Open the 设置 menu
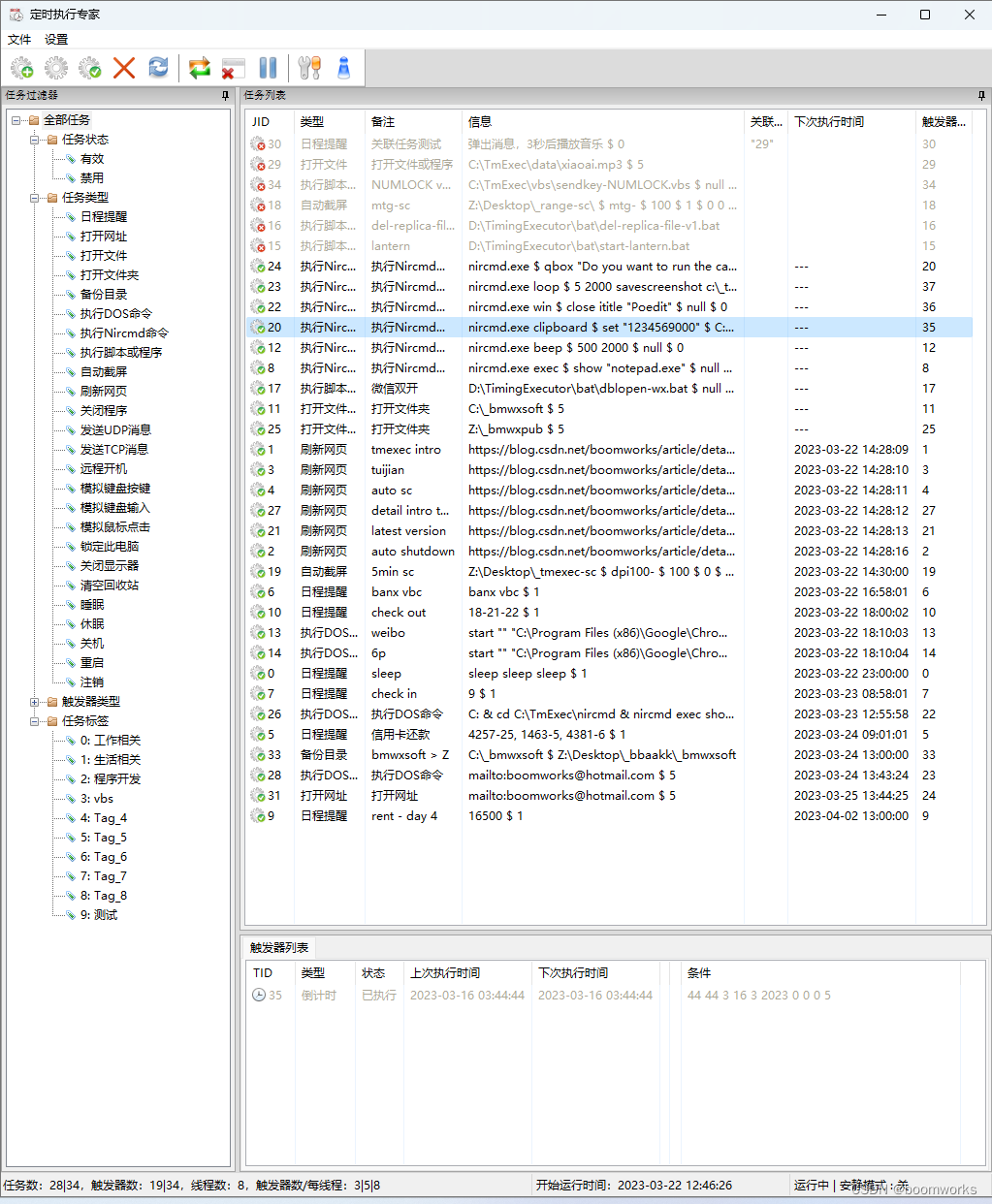Viewport: 992px width, 1204px height. (x=56, y=40)
